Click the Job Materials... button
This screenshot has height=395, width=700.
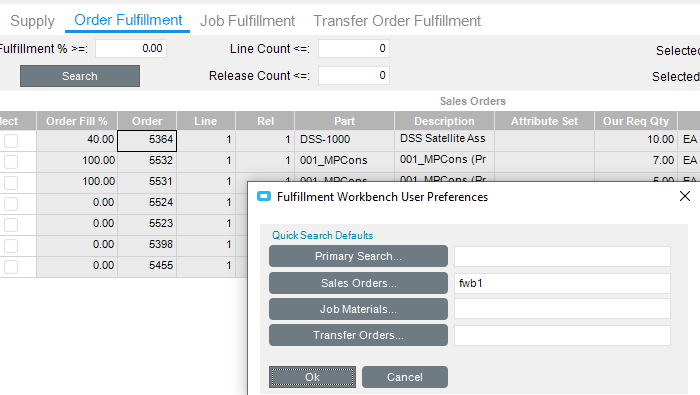click(358, 309)
